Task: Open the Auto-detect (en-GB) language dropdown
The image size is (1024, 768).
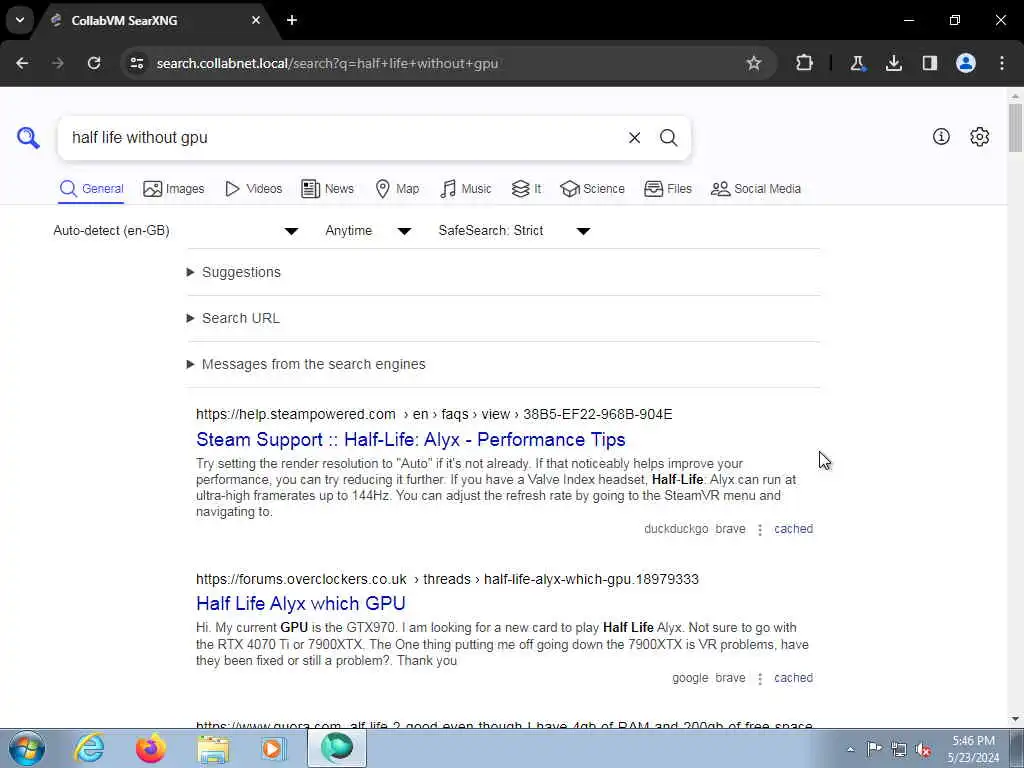Action: coord(176,231)
